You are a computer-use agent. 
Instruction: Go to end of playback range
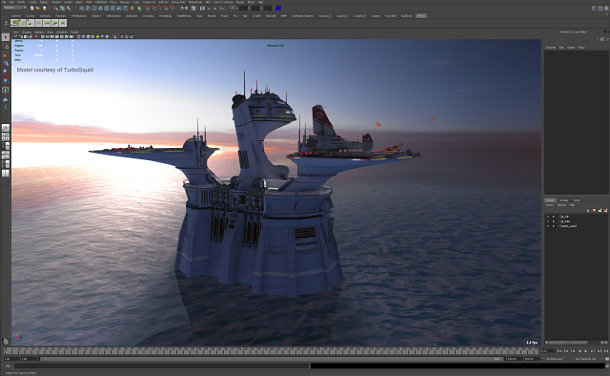click(605, 351)
